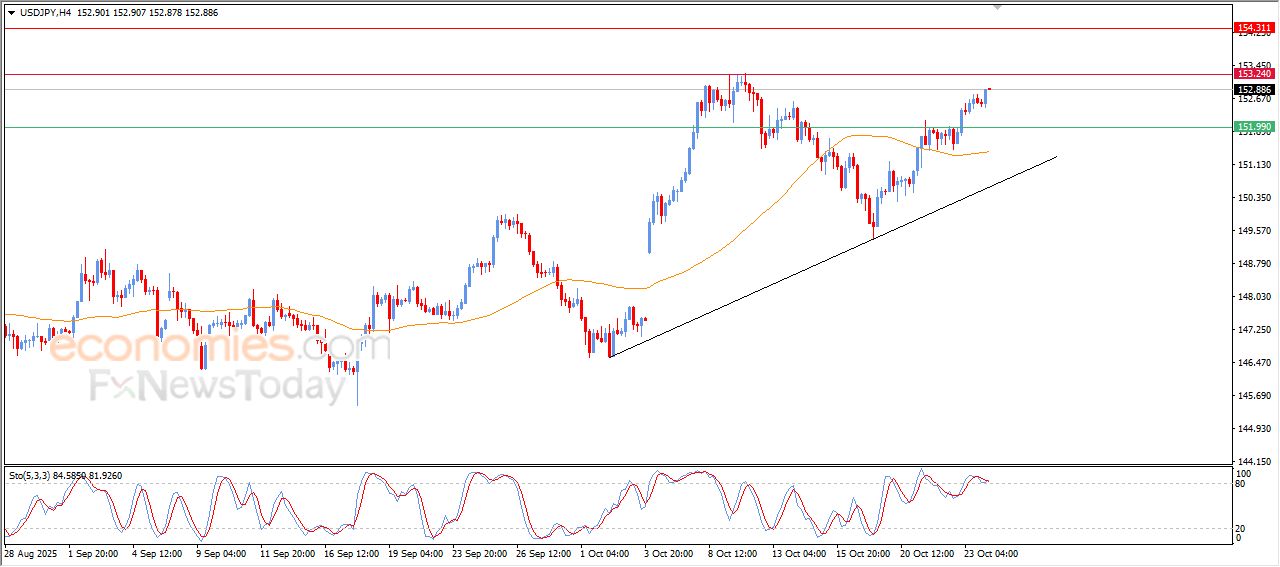1280x567 pixels.
Task: Select the green 151.990 price label
Action: tap(1254, 127)
